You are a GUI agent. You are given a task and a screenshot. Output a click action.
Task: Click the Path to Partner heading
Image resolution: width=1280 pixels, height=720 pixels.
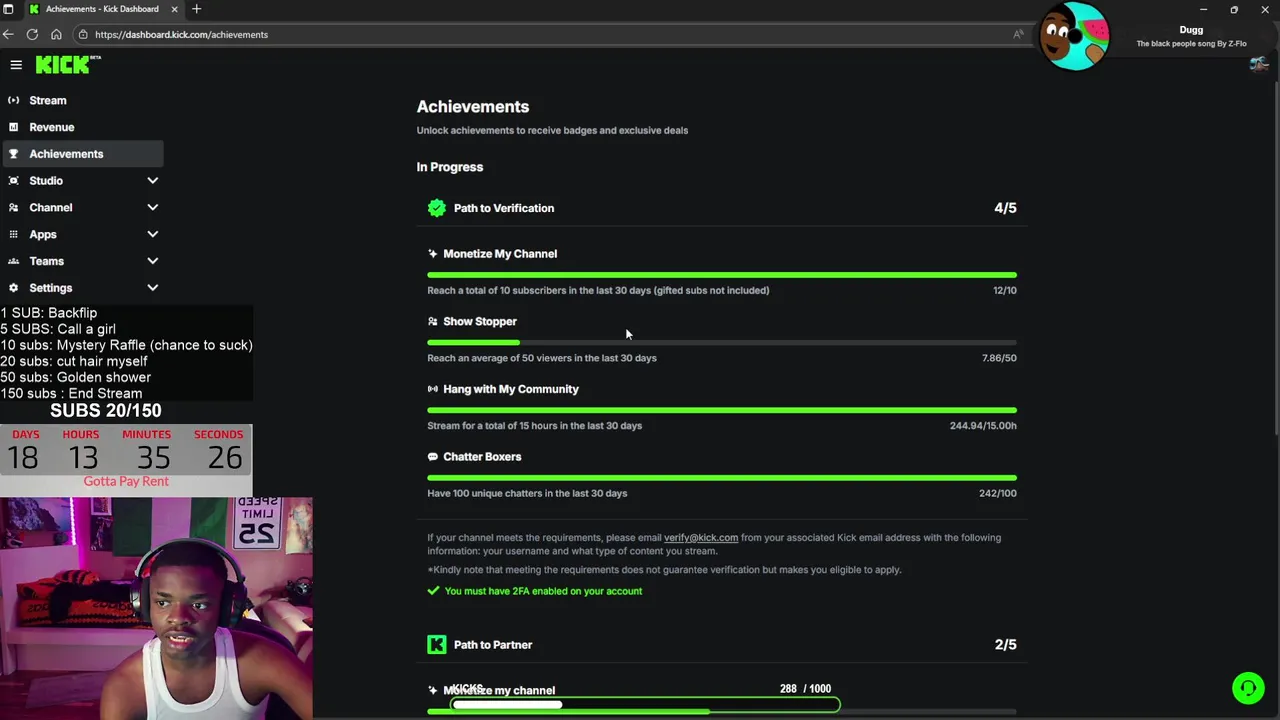(x=493, y=645)
